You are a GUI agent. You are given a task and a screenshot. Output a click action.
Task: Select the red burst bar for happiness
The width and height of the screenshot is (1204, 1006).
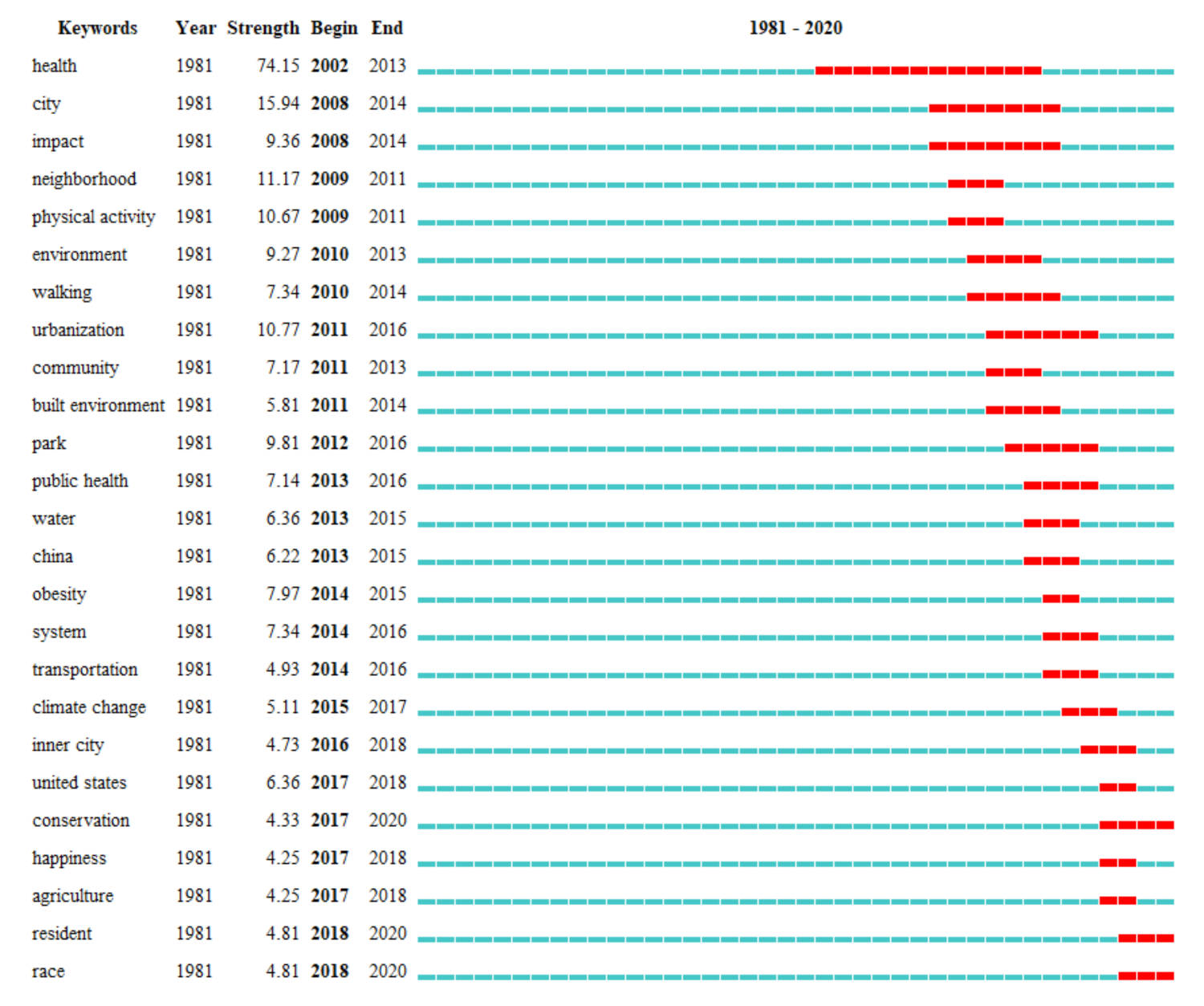point(1117,863)
